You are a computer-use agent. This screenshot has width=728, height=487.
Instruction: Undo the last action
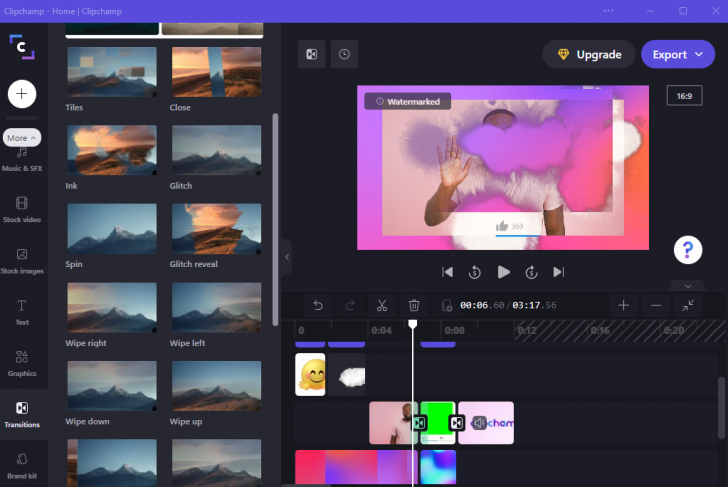pos(318,305)
